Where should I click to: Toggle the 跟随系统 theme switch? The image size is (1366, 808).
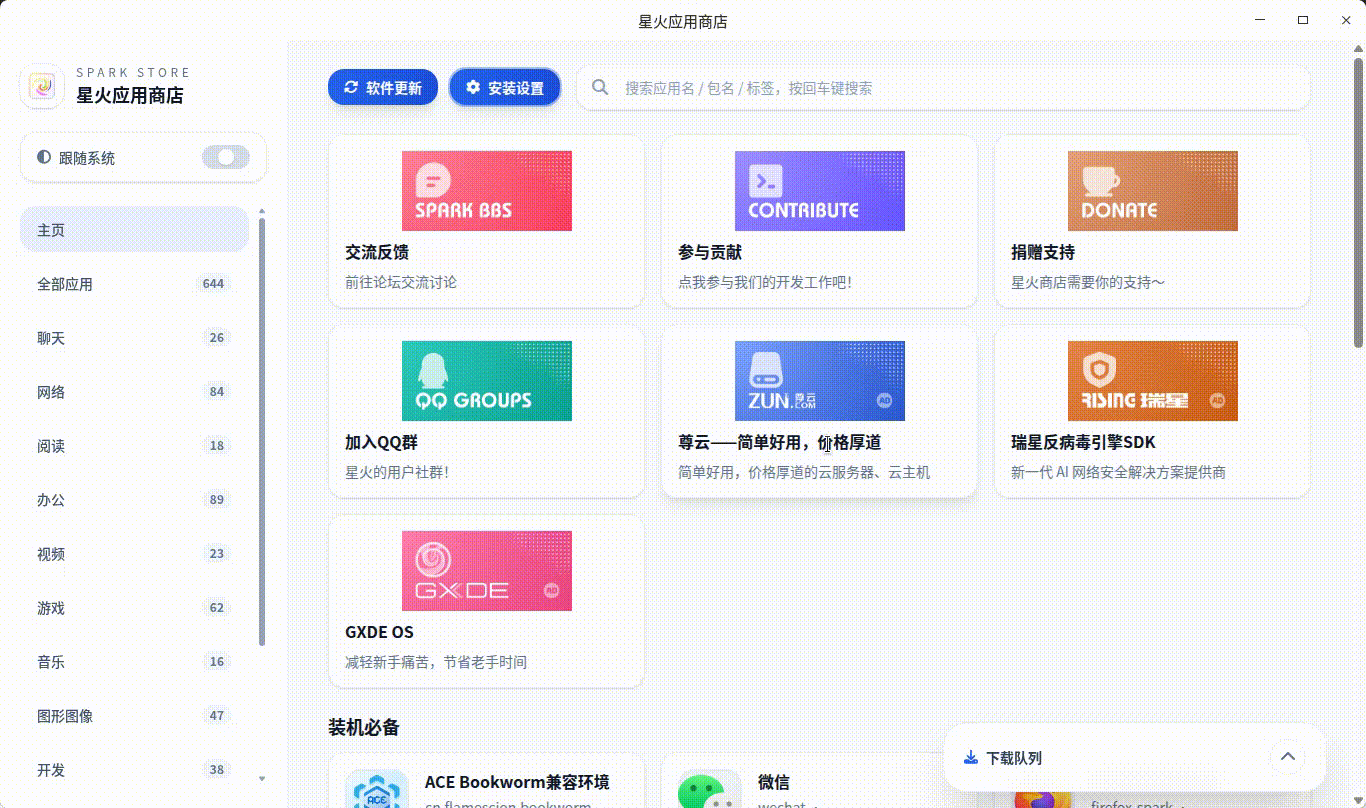tap(226, 157)
